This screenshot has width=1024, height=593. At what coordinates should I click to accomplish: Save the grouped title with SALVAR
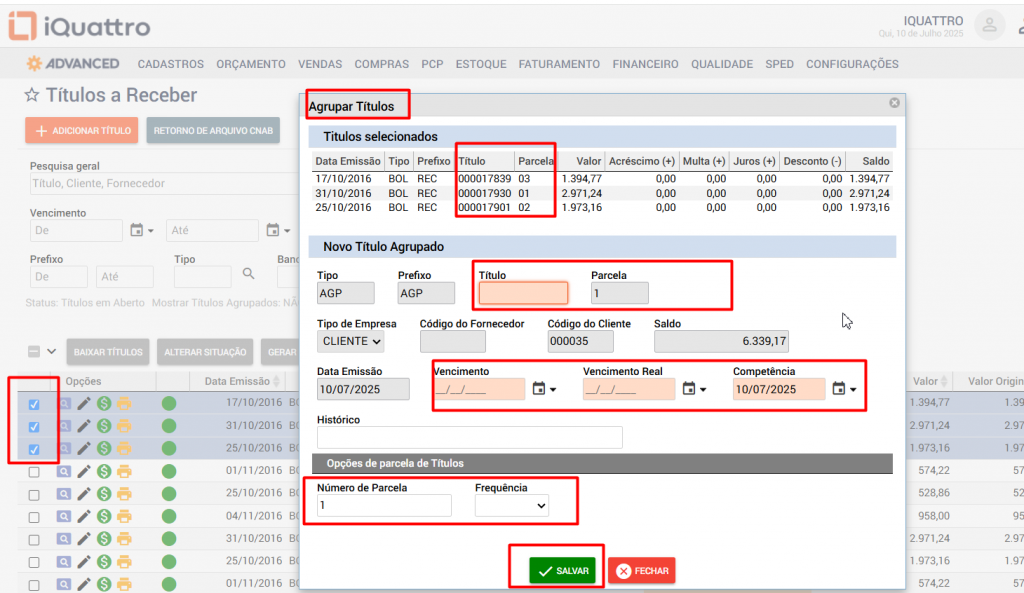563,571
